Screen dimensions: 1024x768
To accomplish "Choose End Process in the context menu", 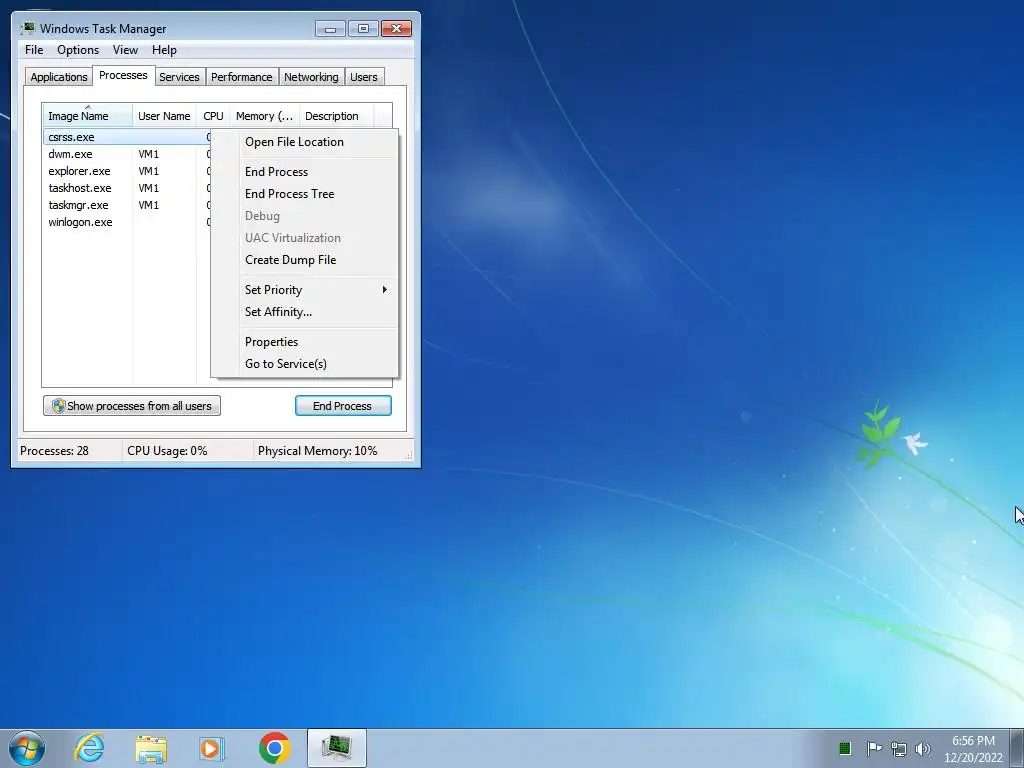I will pyautogui.click(x=304, y=172).
